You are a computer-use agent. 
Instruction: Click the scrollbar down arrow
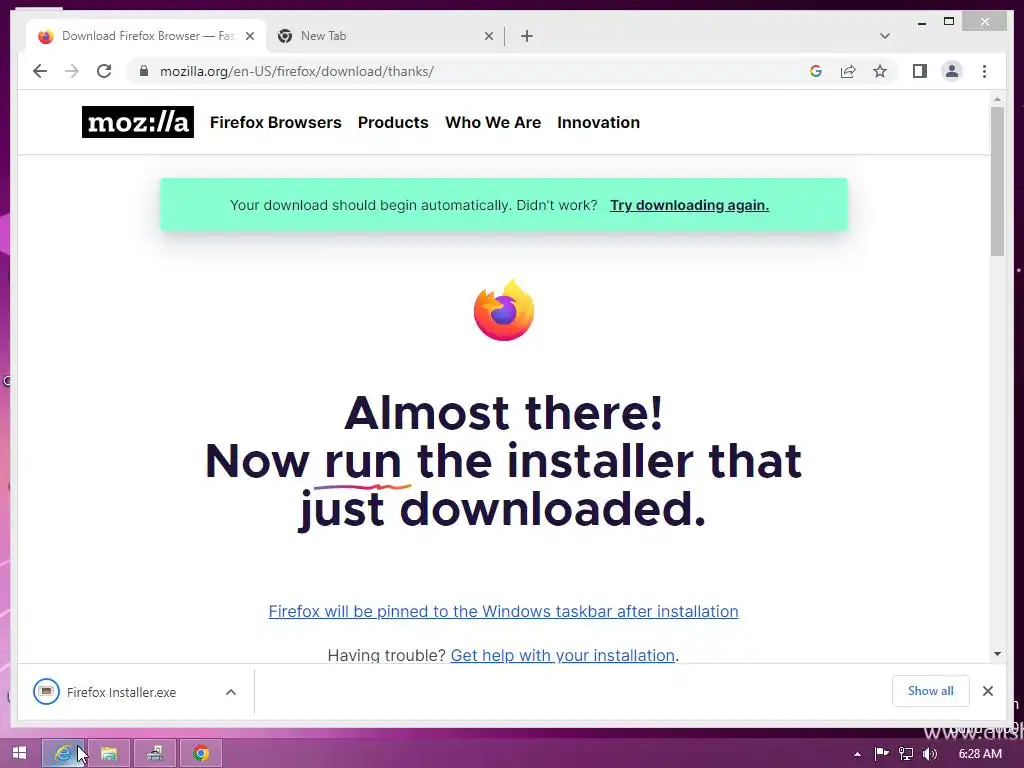pos(997,654)
